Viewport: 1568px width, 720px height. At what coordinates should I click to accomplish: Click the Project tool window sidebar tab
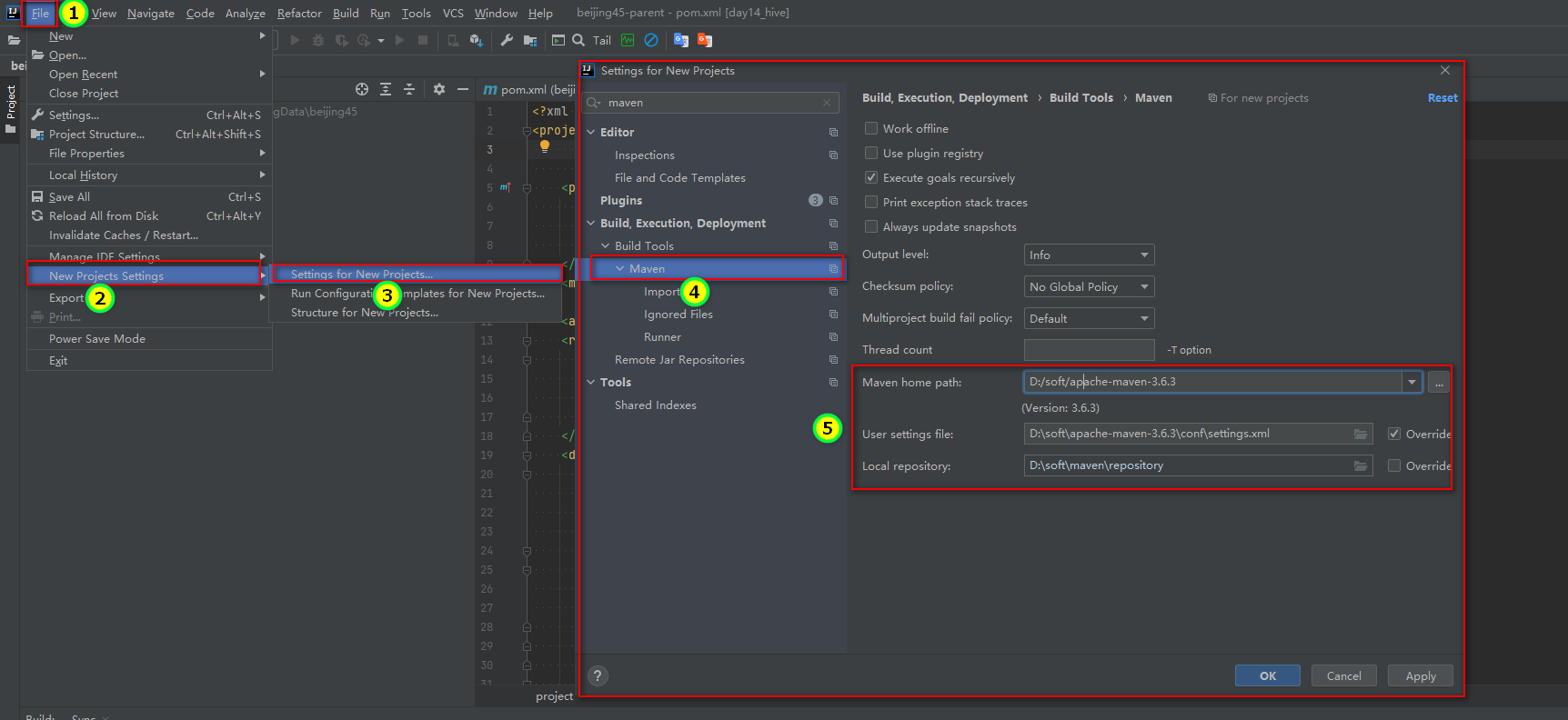11,109
